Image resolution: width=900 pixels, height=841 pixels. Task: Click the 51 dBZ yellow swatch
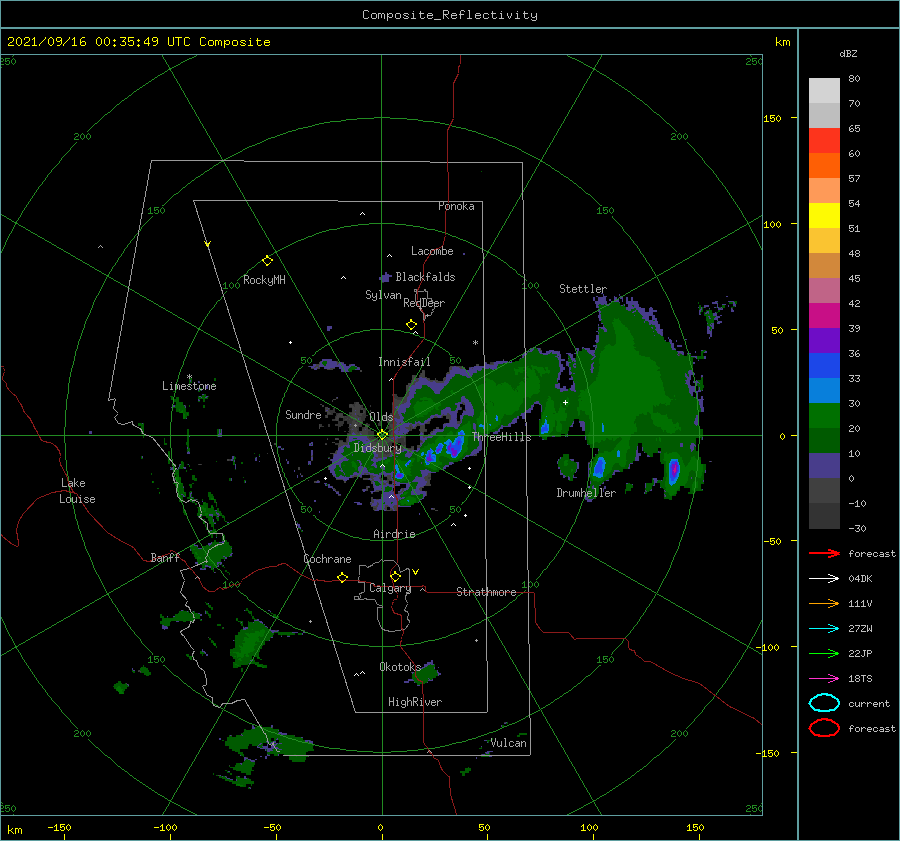(x=824, y=216)
